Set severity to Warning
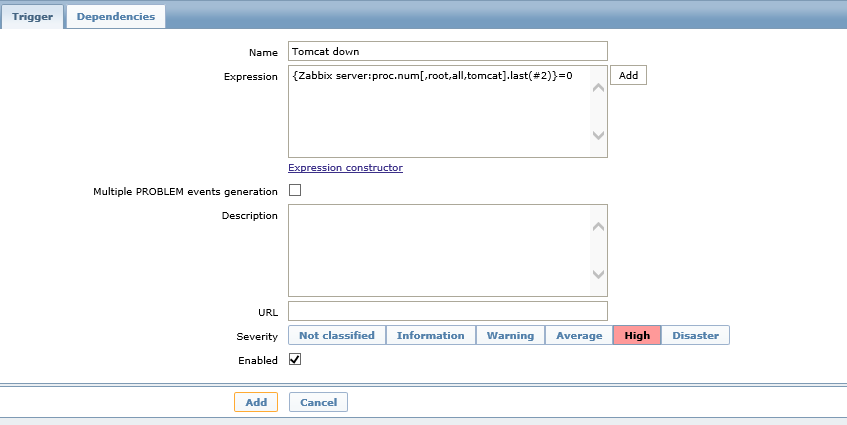The image size is (847, 425). coord(510,335)
